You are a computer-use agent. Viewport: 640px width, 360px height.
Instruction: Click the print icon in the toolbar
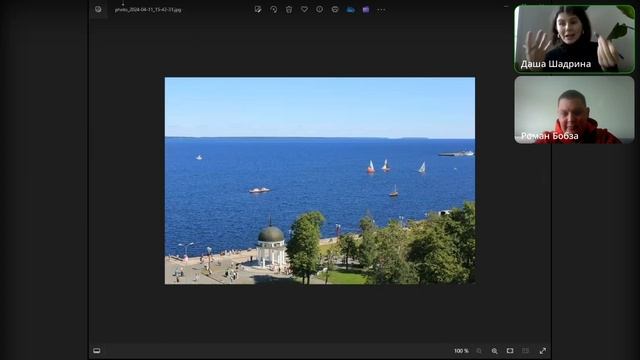point(335,9)
